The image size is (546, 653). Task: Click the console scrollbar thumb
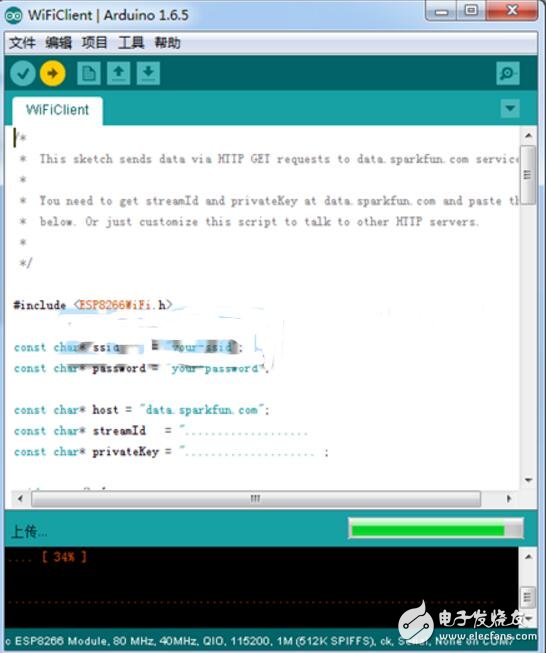[528, 597]
